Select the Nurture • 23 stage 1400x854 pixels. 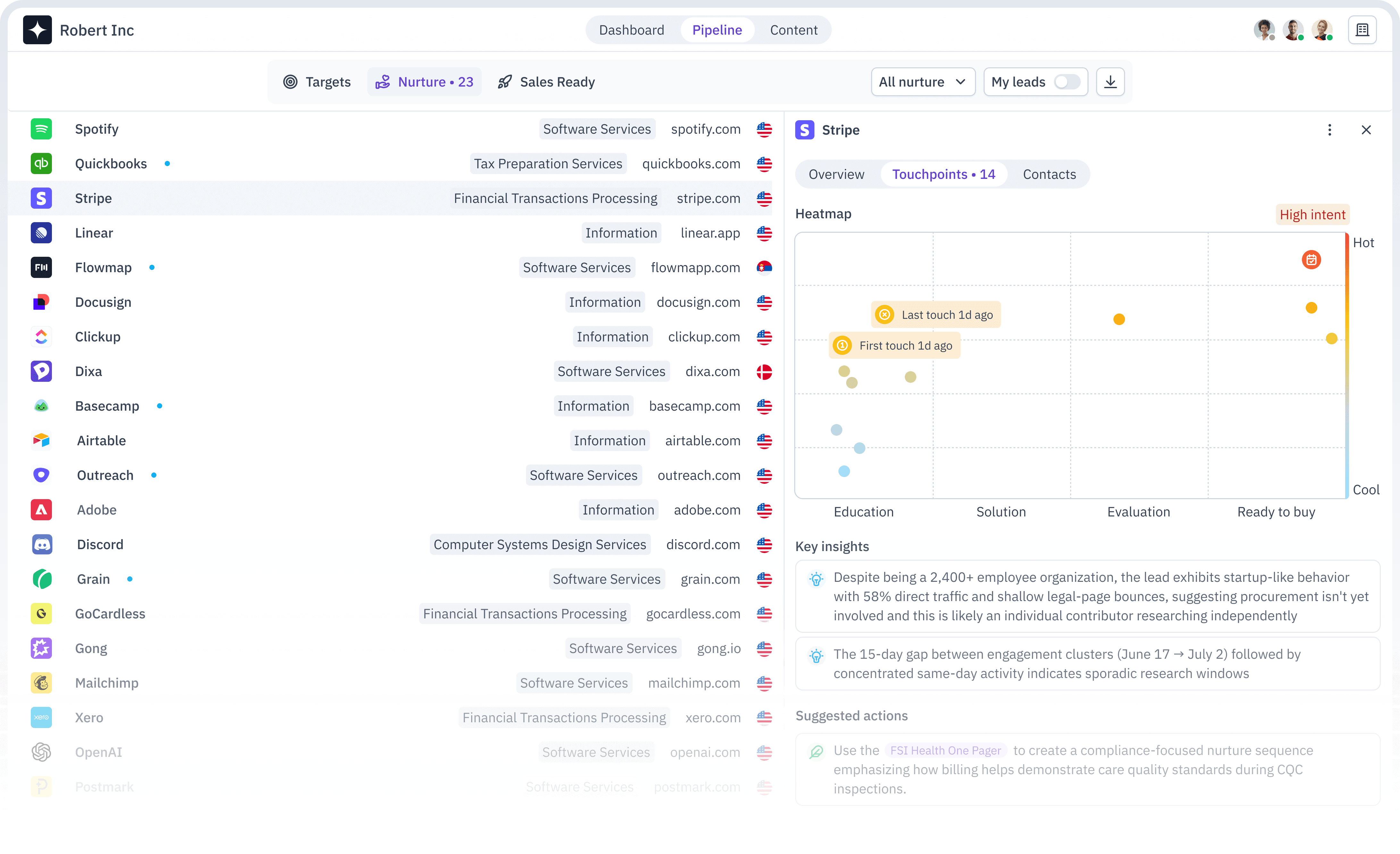pos(424,82)
